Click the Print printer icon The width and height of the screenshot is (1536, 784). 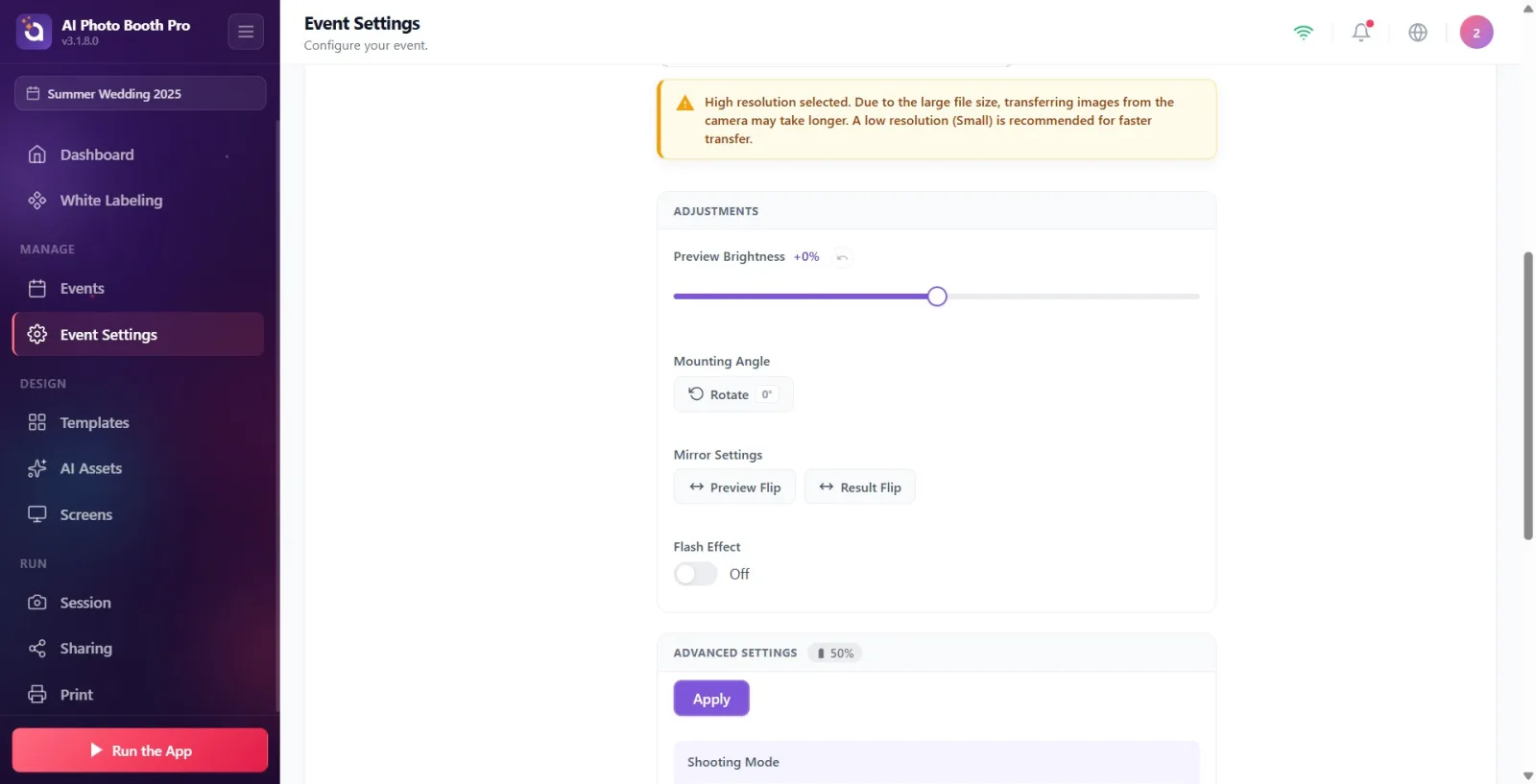37,695
